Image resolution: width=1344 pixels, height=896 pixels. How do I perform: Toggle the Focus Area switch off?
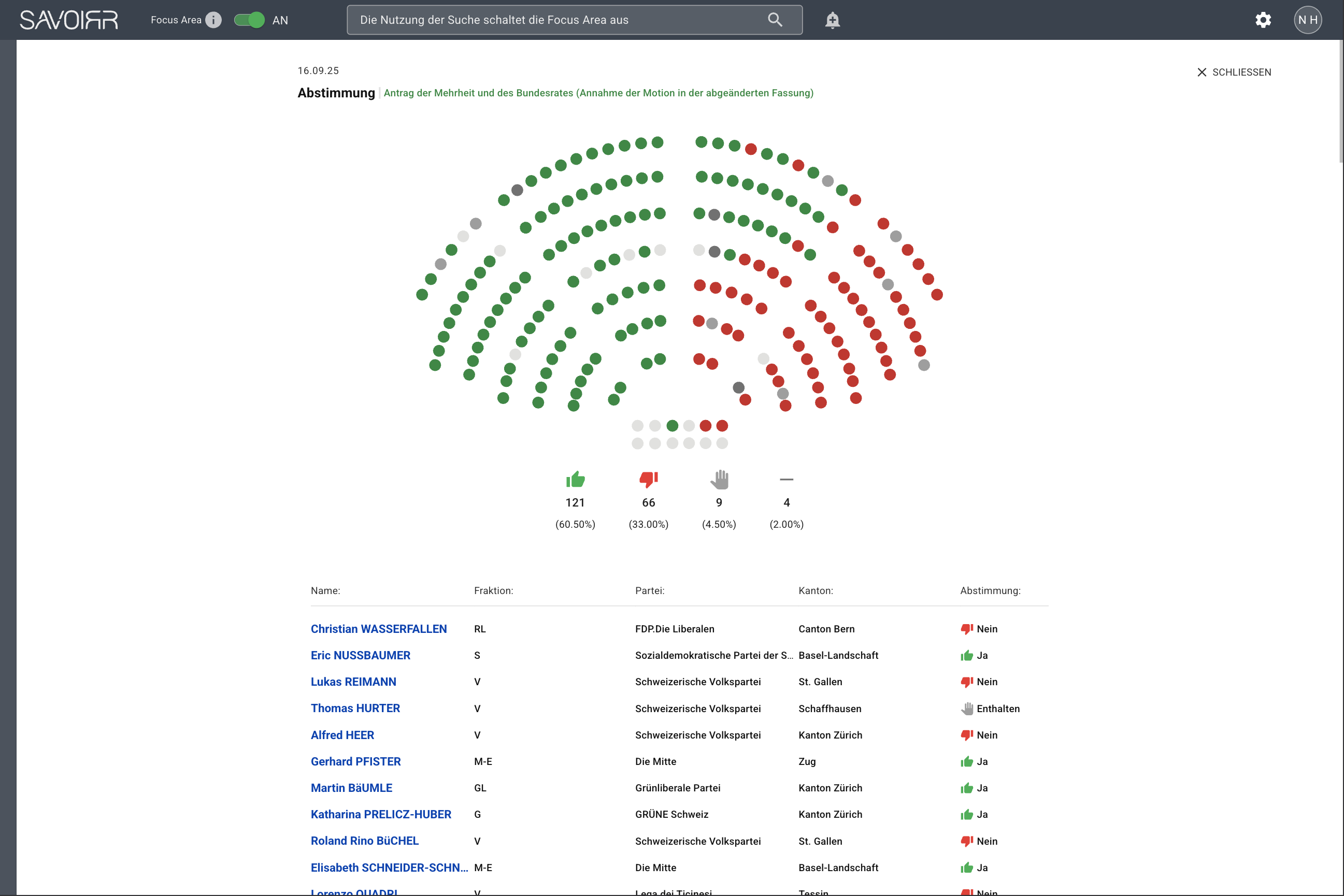pyautogui.click(x=249, y=20)
